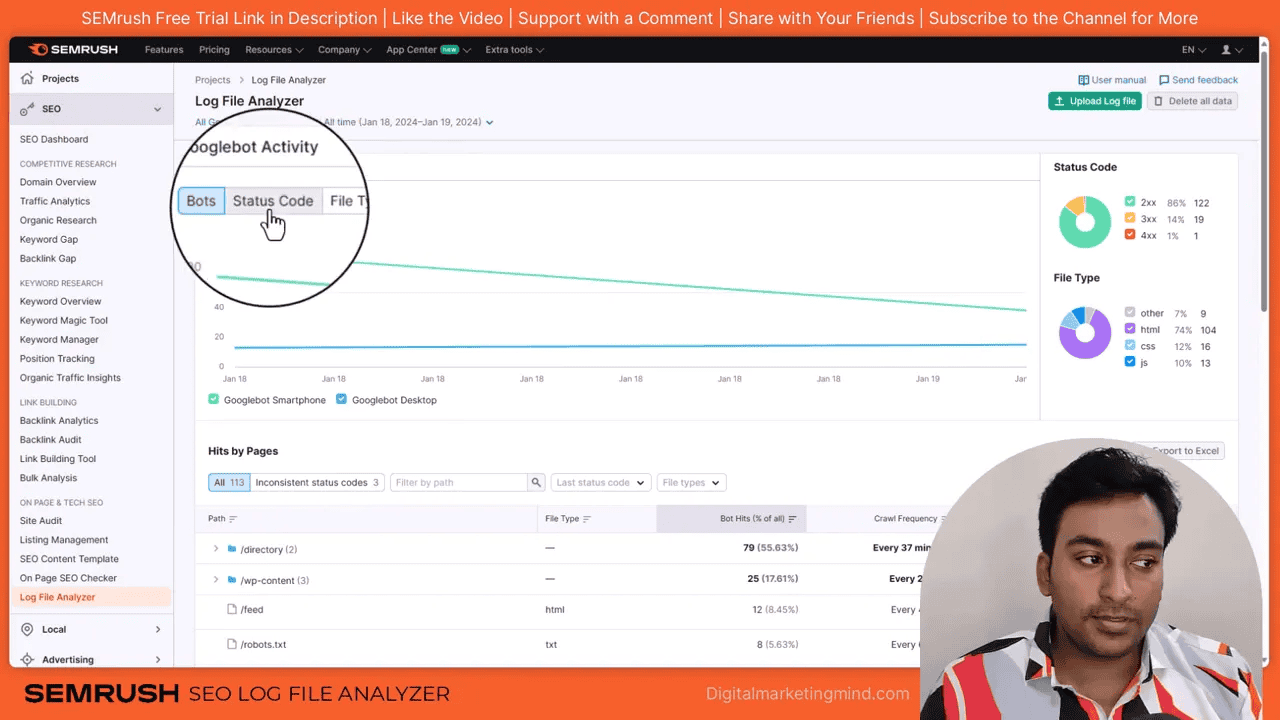Click the File Type pie chart

pos(1084,332)
